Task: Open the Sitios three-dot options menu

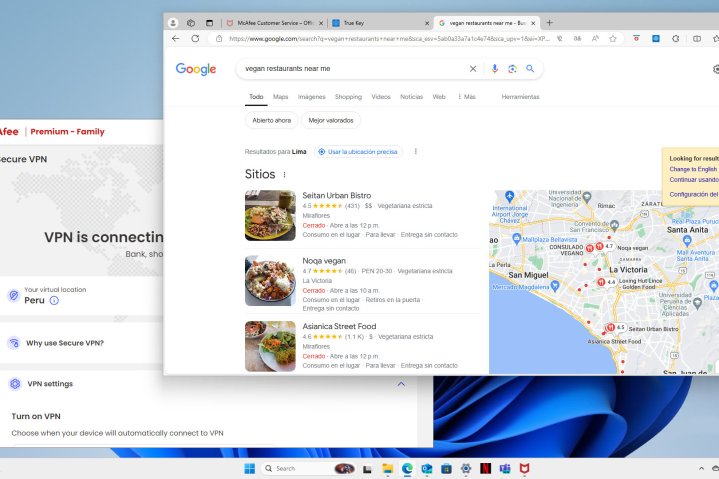Action: click(x=284, y=174)
